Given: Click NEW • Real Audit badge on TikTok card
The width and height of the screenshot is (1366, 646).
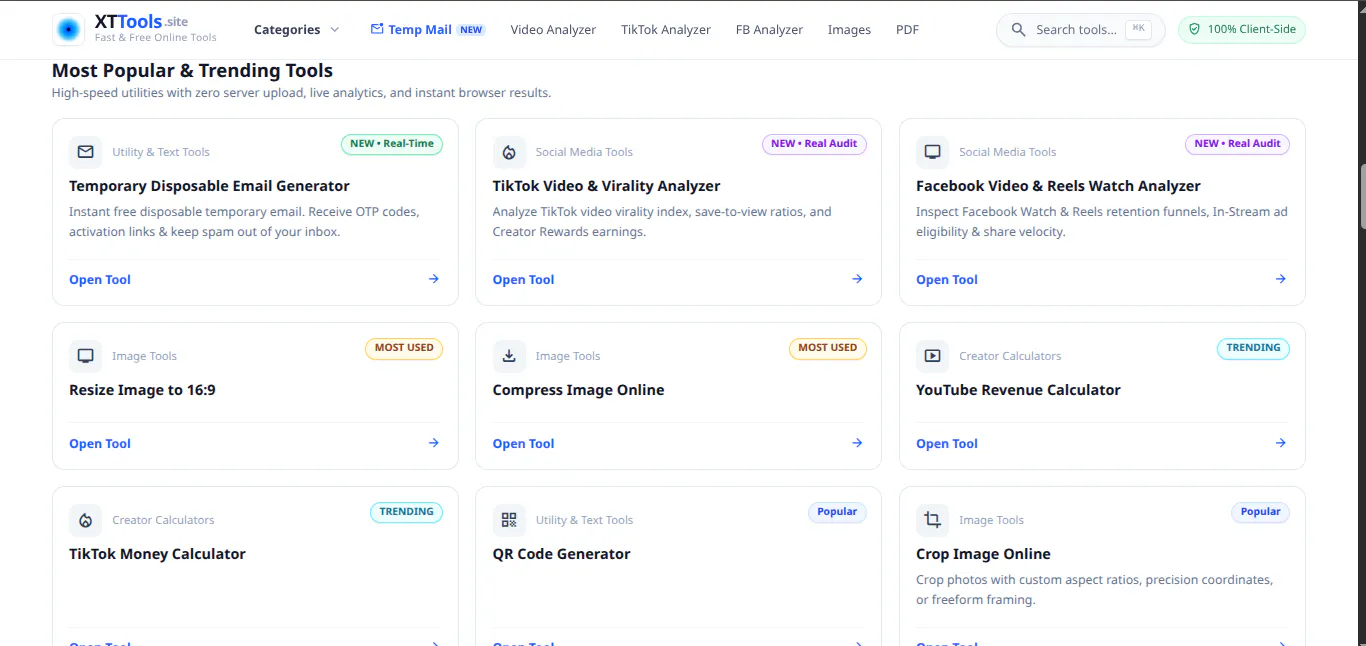Looking at the screenshot, I should point(814,144).
